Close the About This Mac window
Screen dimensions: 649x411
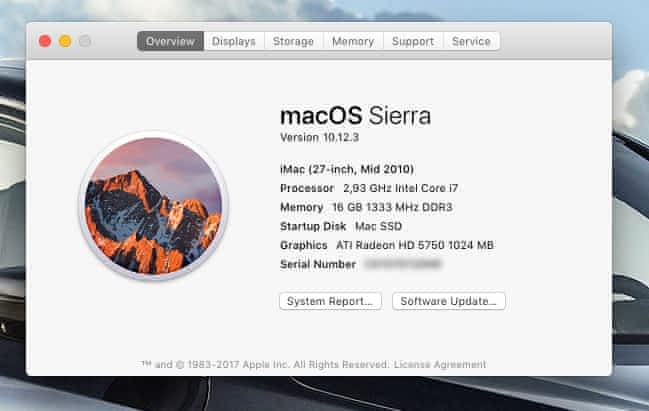[45, 41]
